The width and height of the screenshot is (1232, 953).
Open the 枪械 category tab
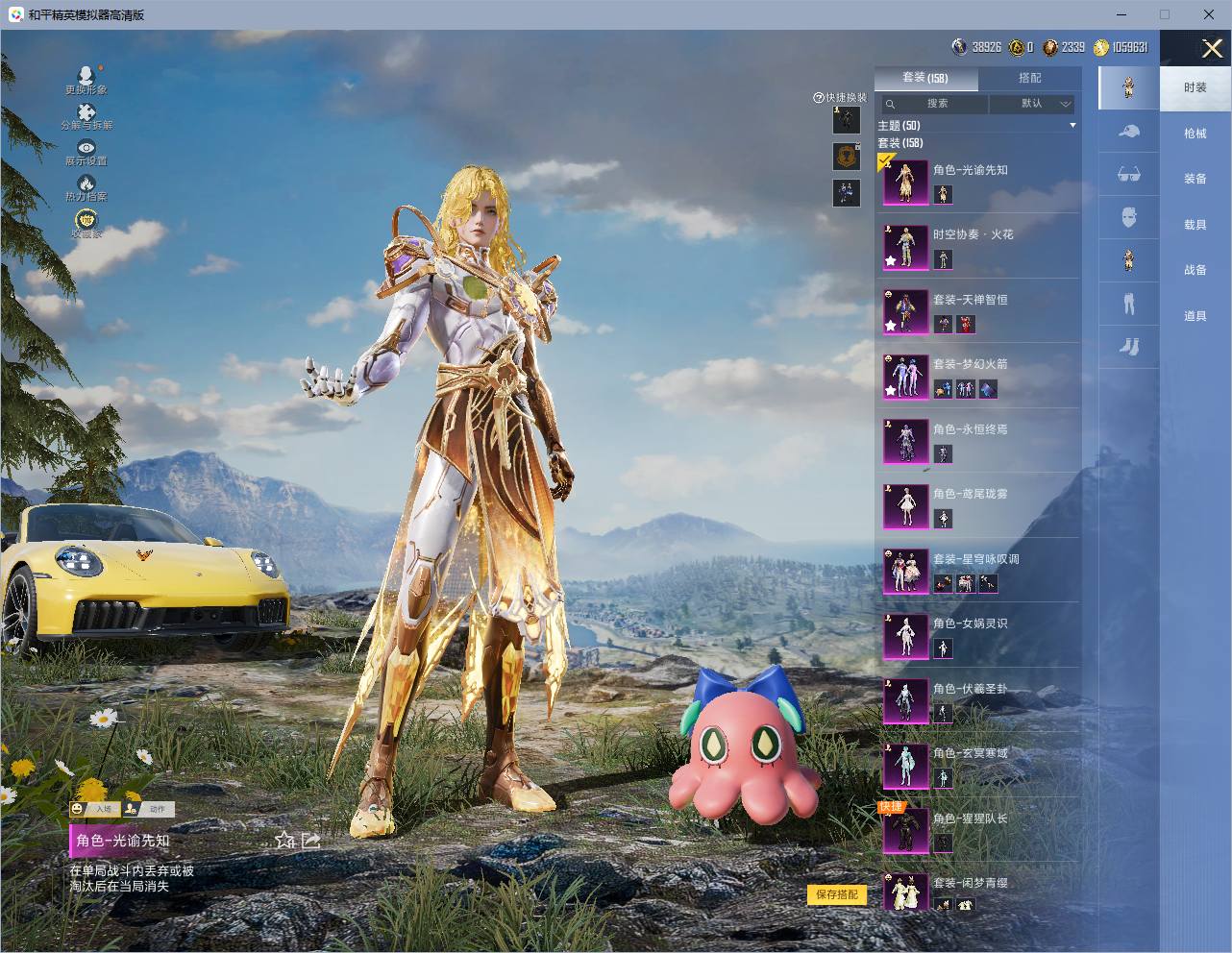coord(1195,134)
